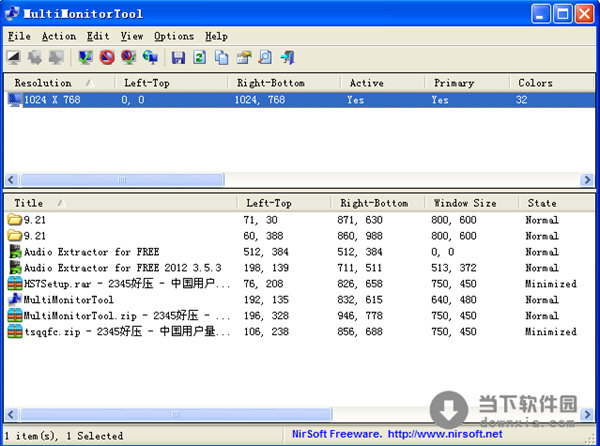The width and height of the screenshot is (600, 446).
Task: Click left arrow of monitor list scrollbar
Action: 11,180
